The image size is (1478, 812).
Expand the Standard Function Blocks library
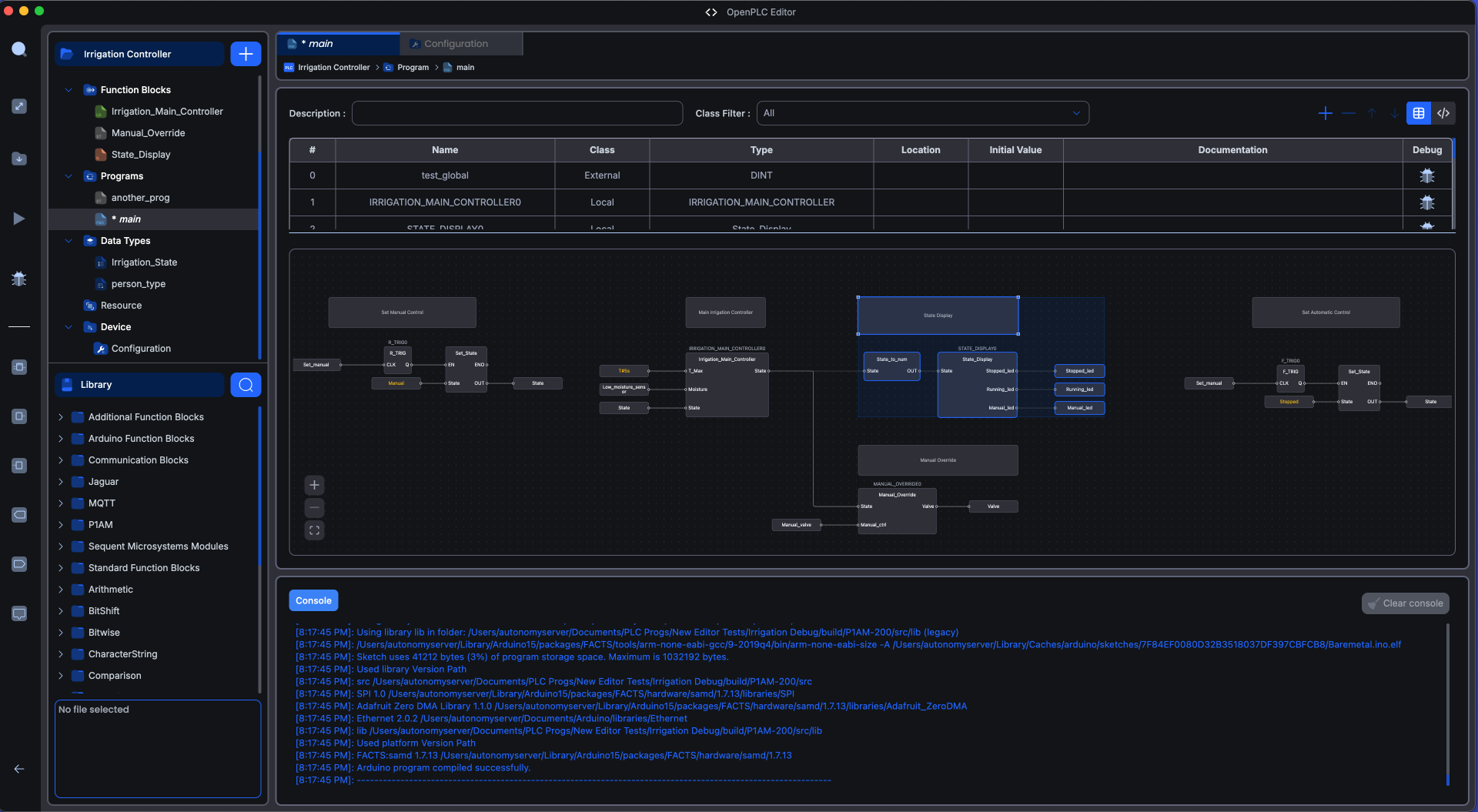coord(61,568)
